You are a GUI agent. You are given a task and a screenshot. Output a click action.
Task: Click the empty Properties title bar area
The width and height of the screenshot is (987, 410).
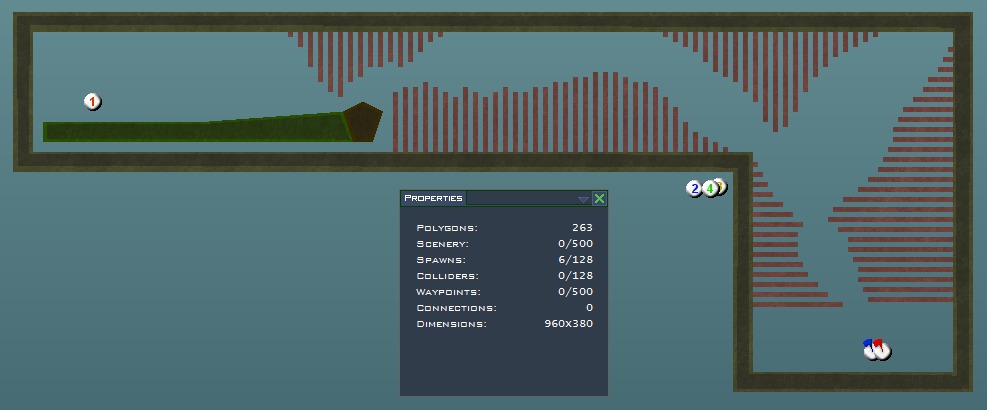click(x=520, y=199)
